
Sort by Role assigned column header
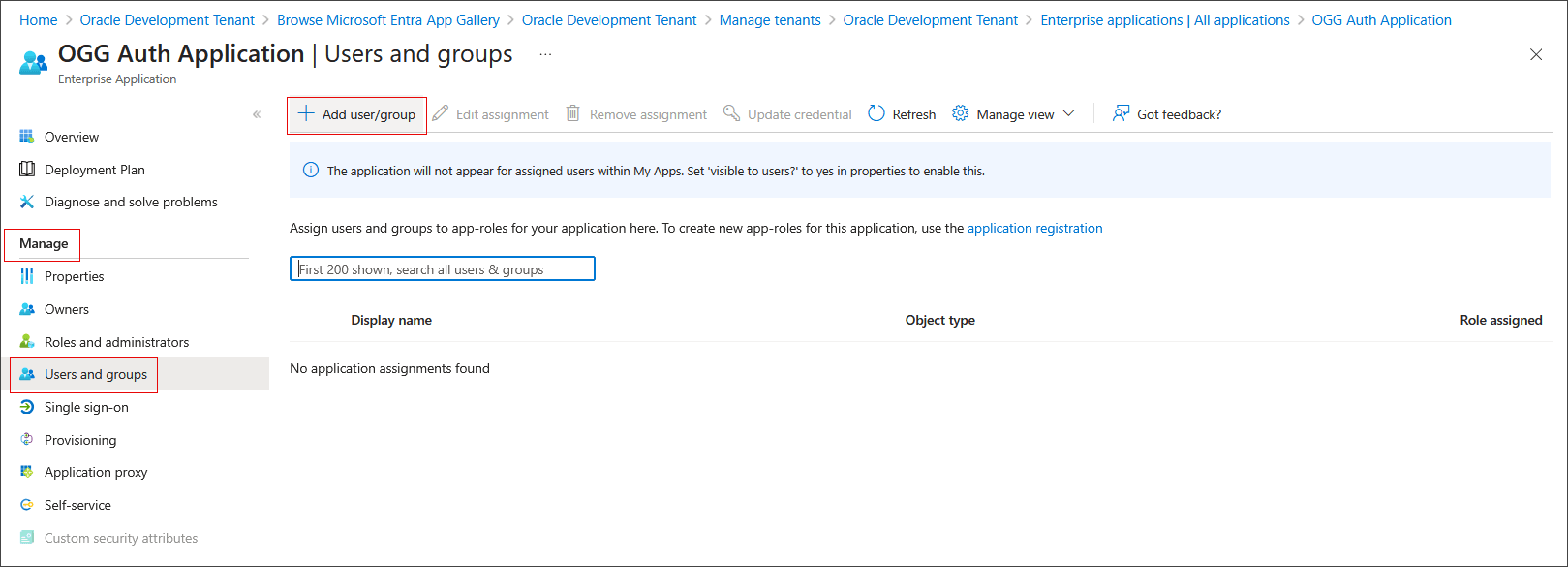1500,320
